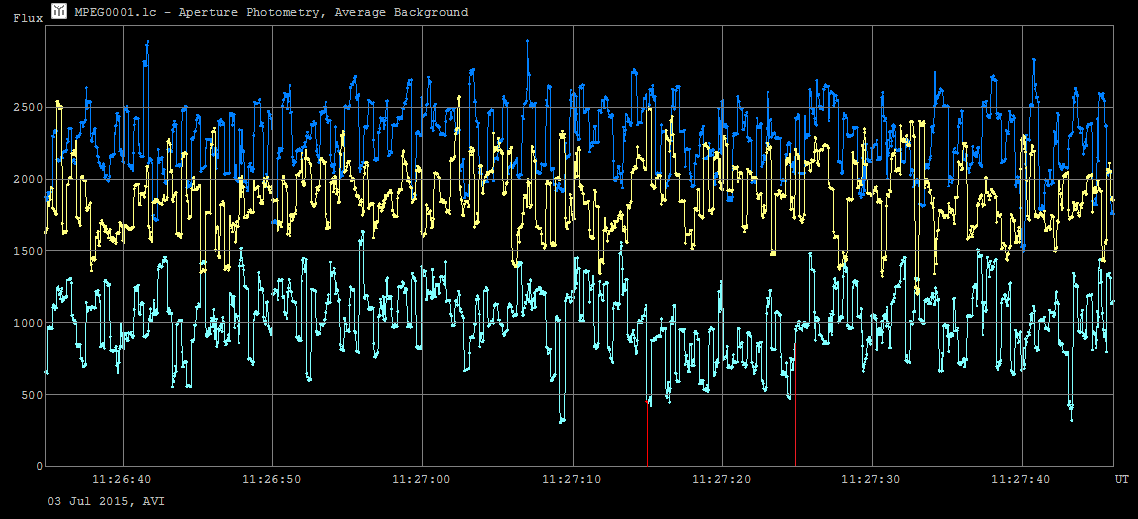Click the 0 flux axis value
The image size is (1138, 519).
coord(39,467)
